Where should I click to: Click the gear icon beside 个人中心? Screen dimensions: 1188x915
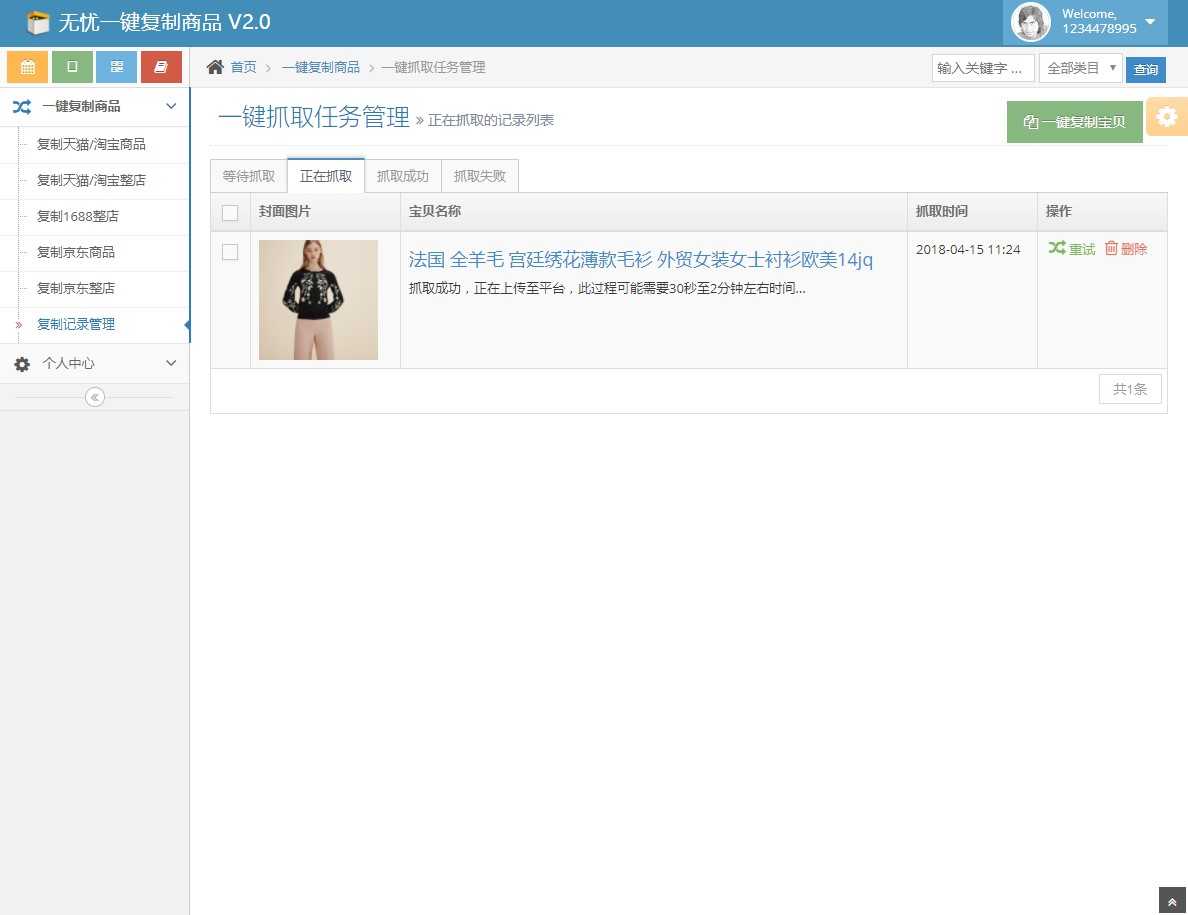pyautogui.click(x=22, y=364)
